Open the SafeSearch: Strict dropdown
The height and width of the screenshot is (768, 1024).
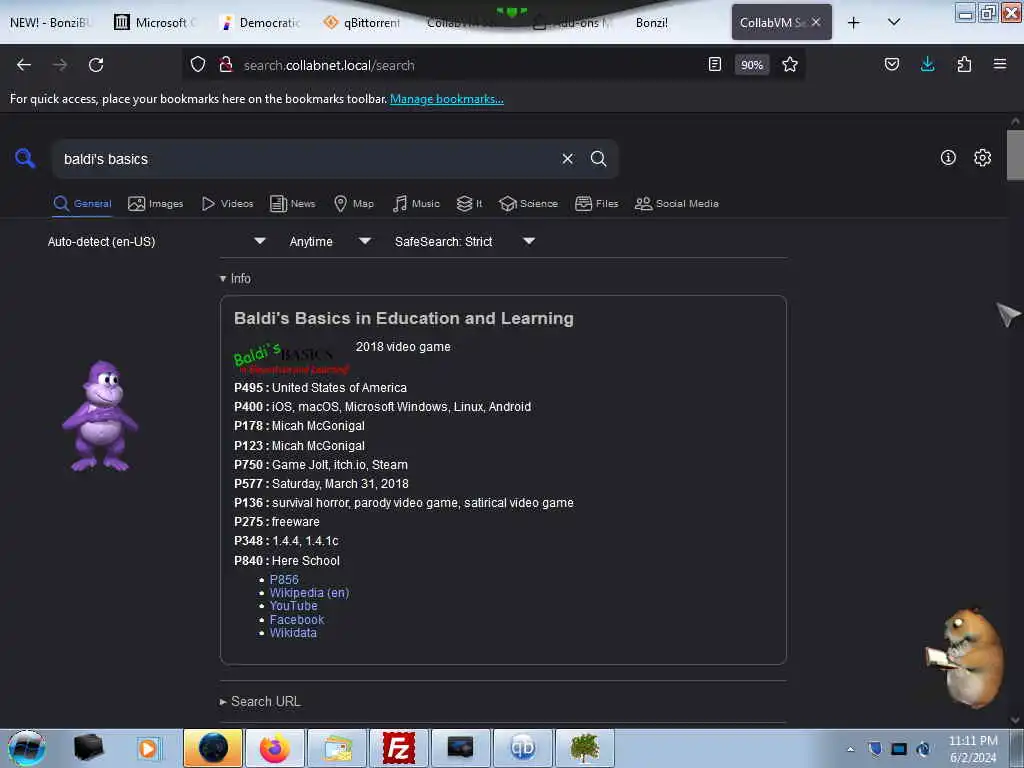[x=465, y=242]
